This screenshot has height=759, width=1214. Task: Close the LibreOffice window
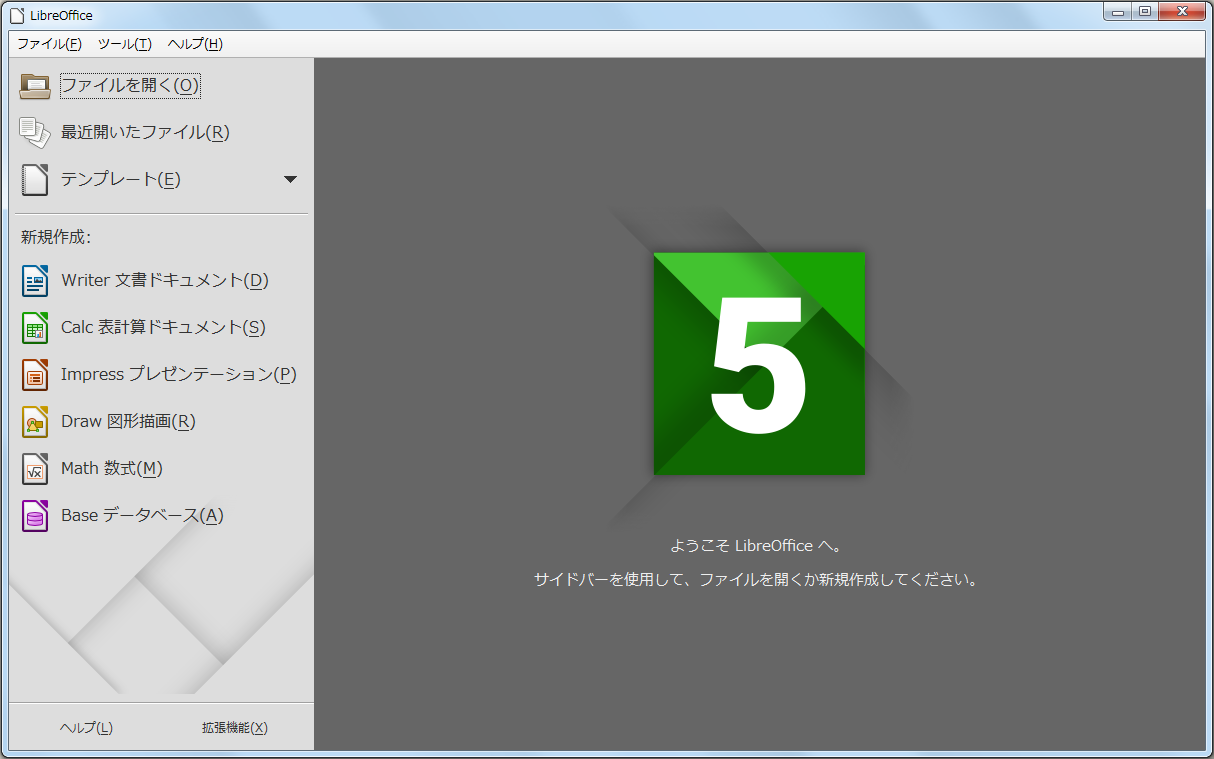point(1182,11)
